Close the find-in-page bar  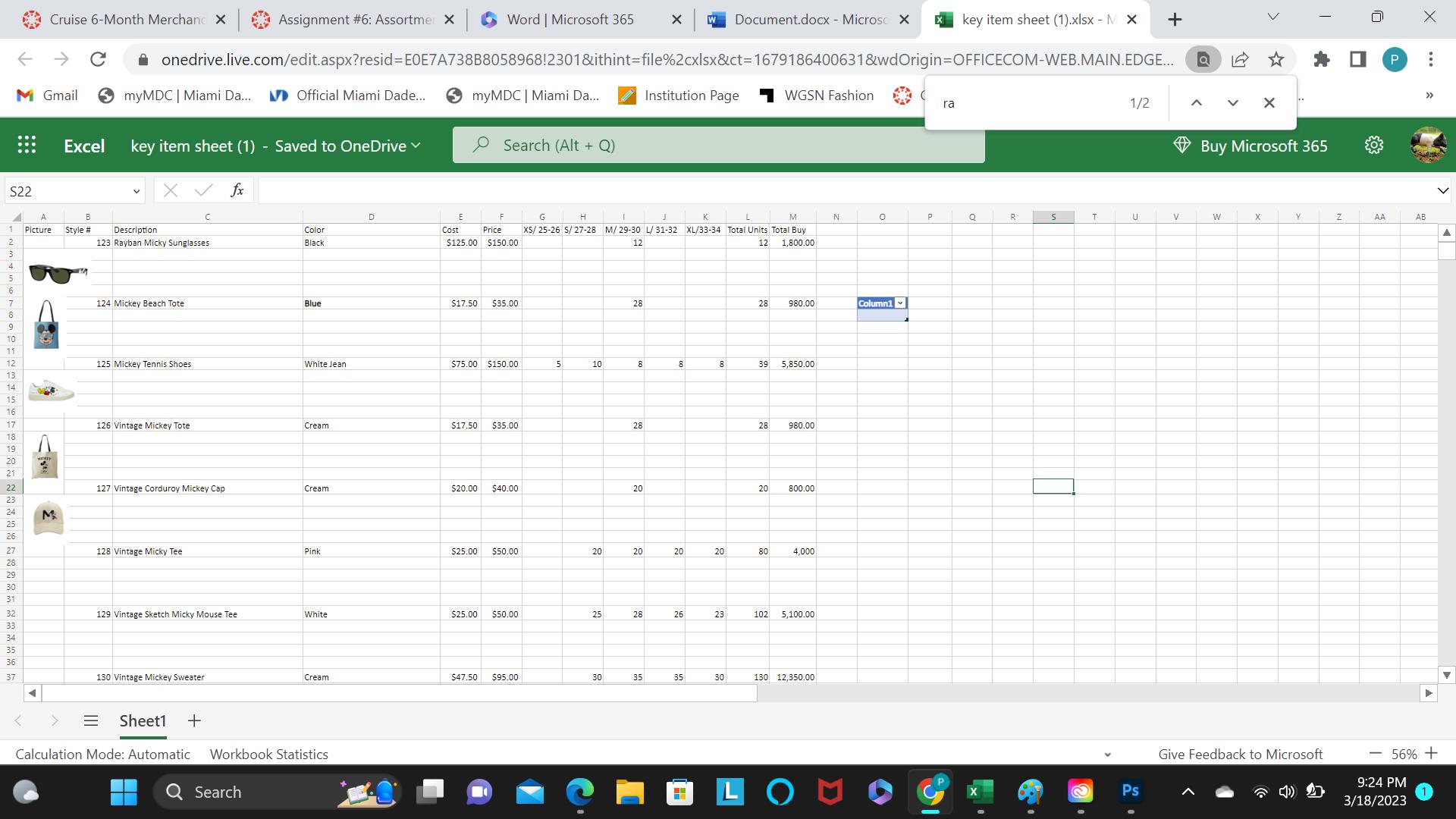point(1269,102)
